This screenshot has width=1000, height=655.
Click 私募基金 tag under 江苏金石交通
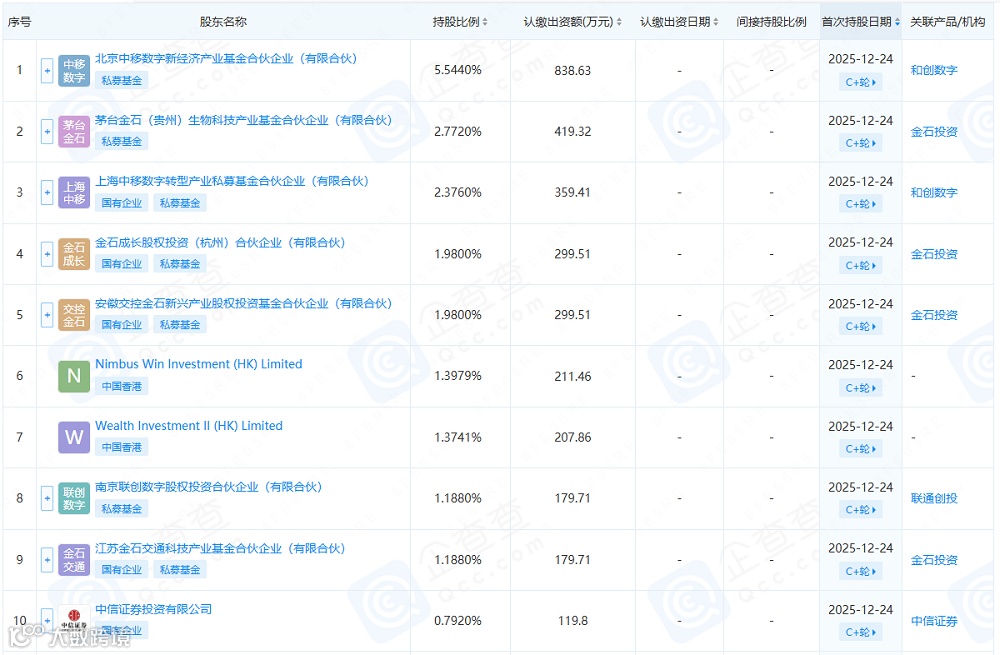[x=180, y=570]
